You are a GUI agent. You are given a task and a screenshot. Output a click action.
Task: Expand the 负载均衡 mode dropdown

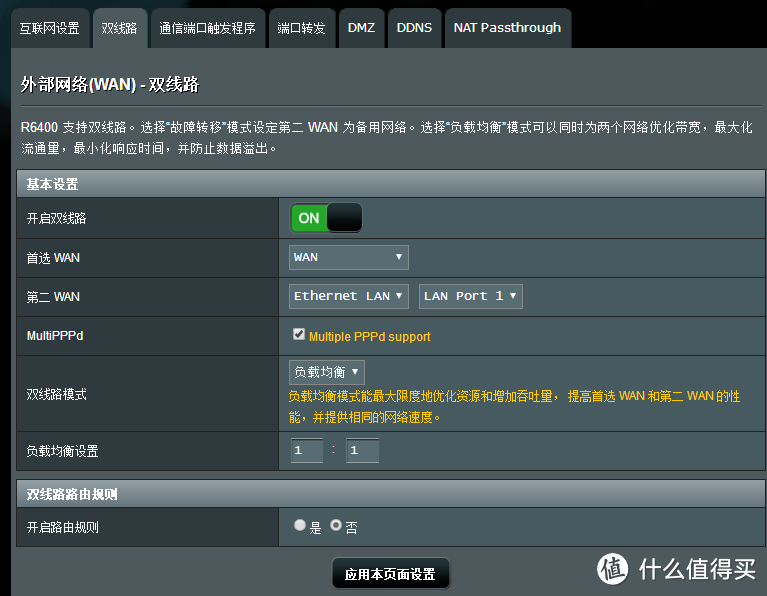[327, 372]
